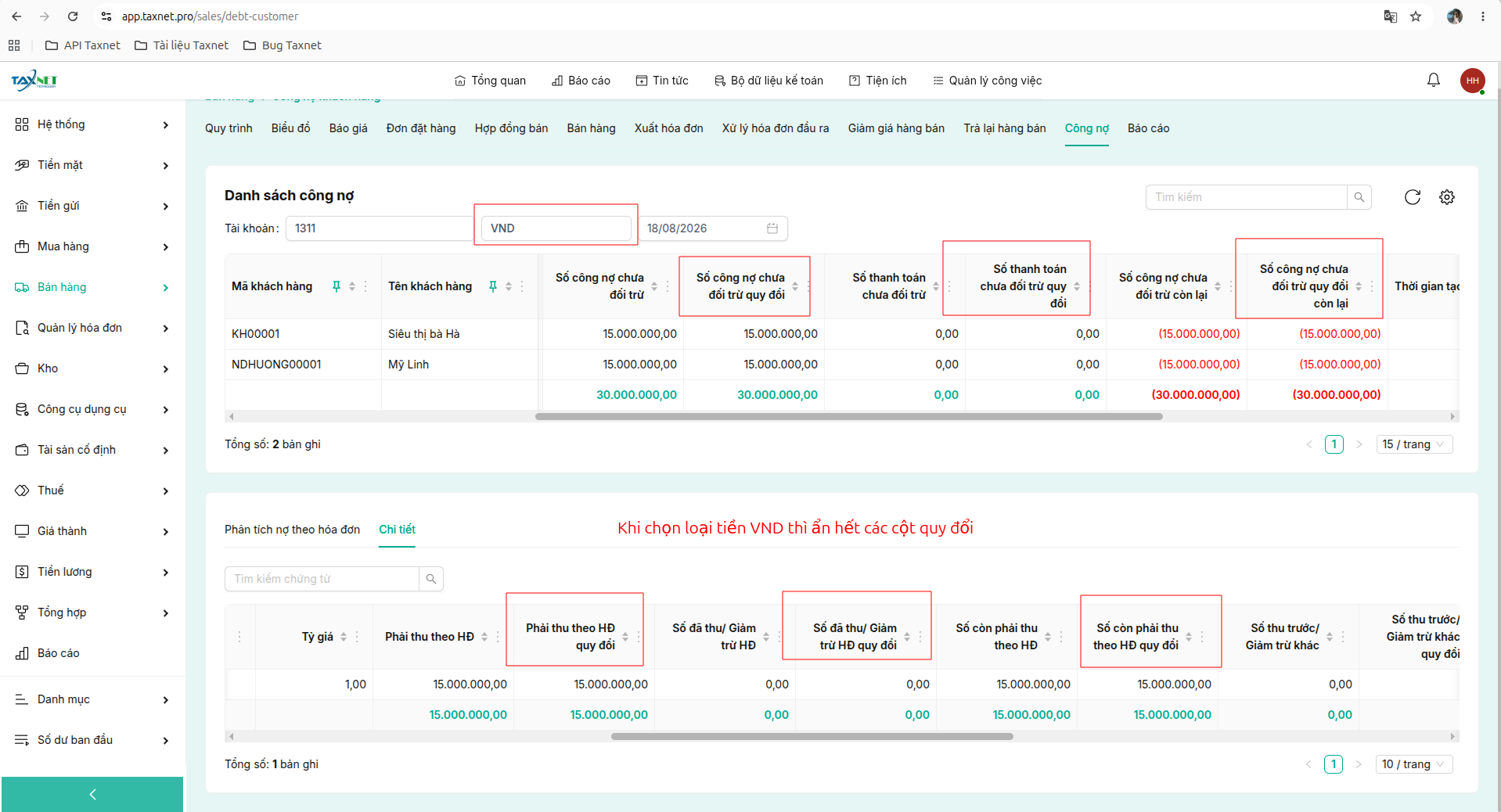Screen dimensions: 1501x812
Task: Open the VND currency dropdown
Action: pos(556,228)
